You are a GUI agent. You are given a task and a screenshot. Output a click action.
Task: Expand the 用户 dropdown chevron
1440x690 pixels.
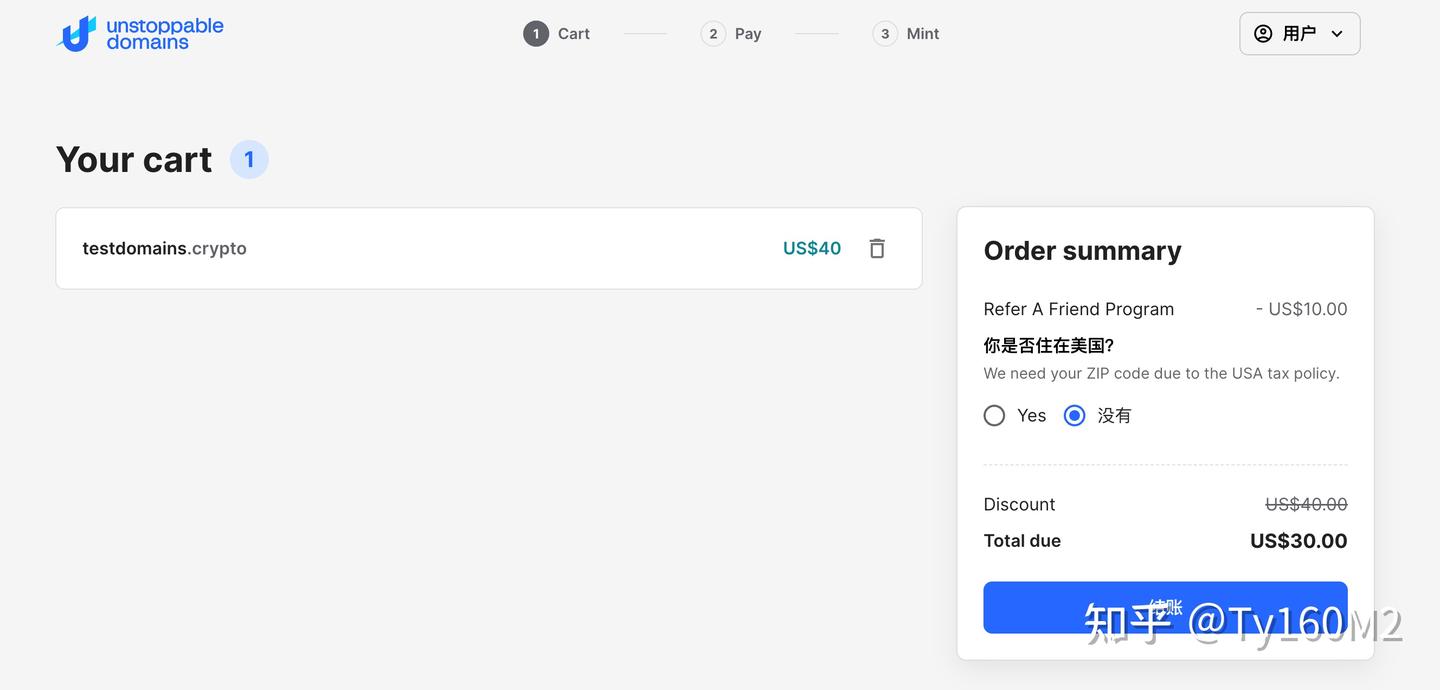click(x=1337, y=34)
